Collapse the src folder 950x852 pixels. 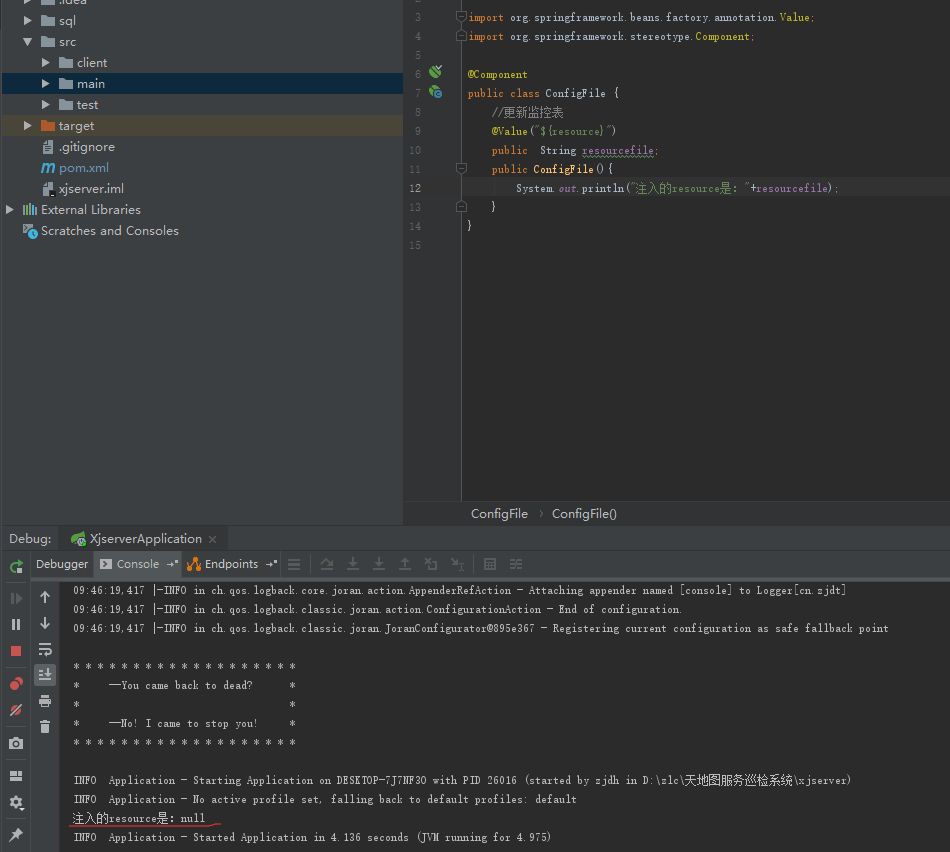click(x=28, y=42)
